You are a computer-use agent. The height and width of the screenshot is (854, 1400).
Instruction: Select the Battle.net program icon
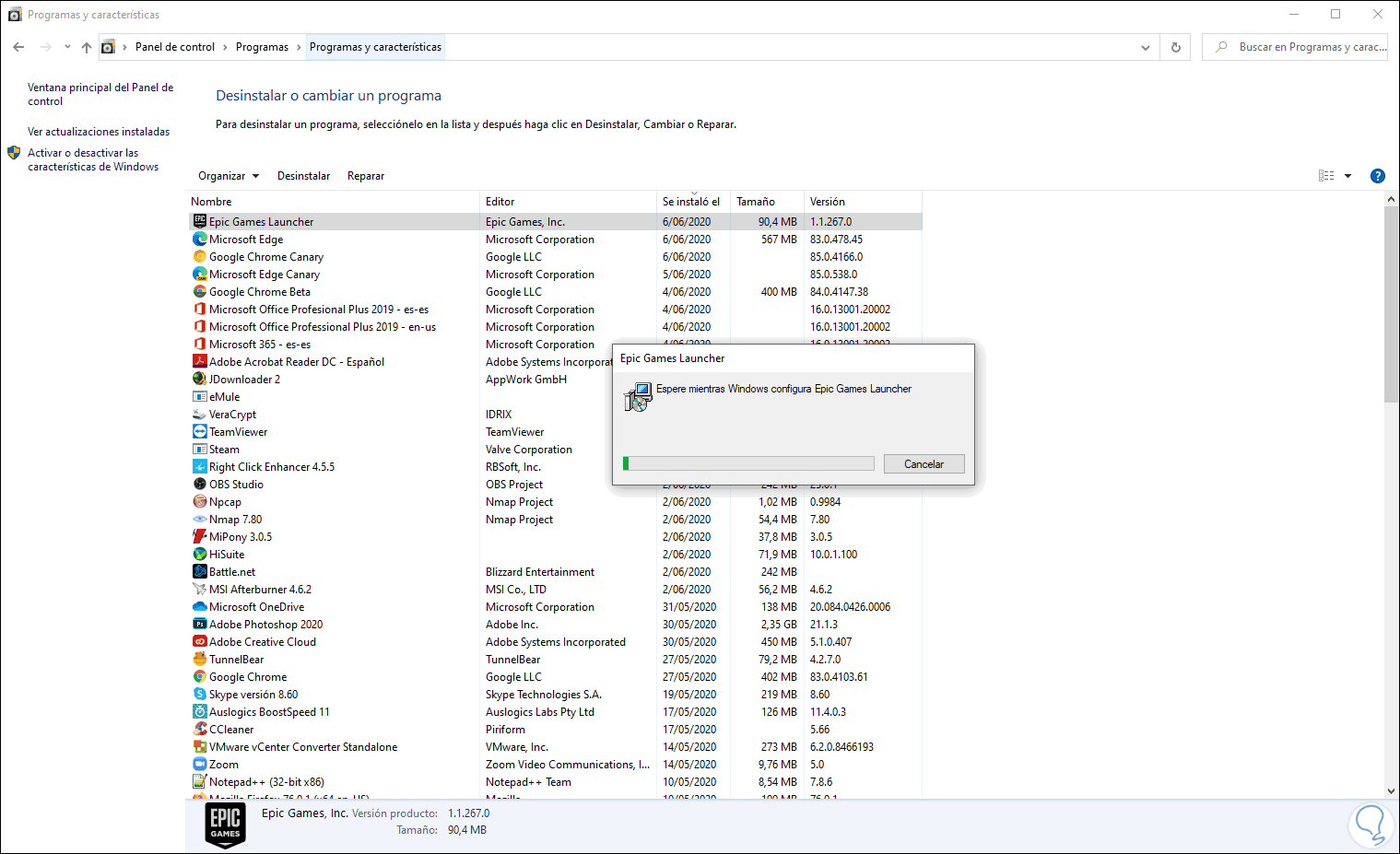(x=199, y=572)
